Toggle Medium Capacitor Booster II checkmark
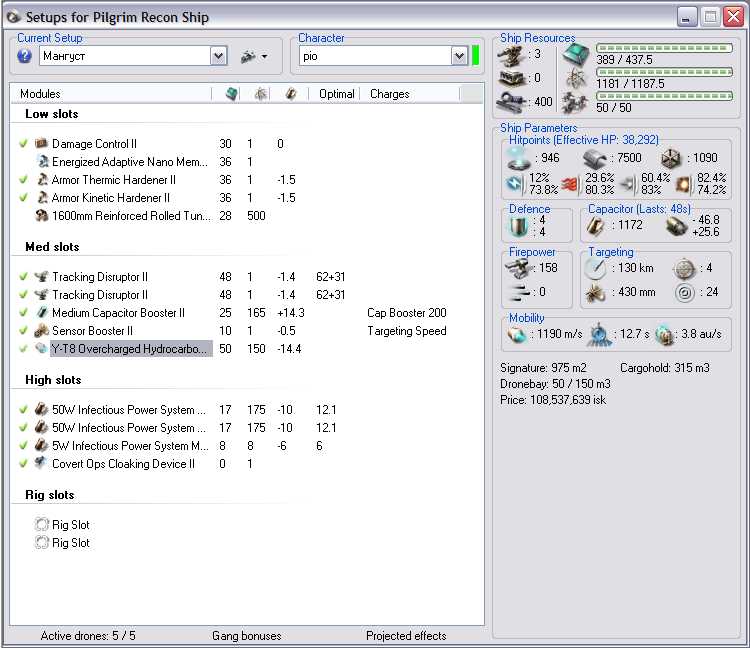The width and height of the screenshot is (750, 648). (23, 312)
